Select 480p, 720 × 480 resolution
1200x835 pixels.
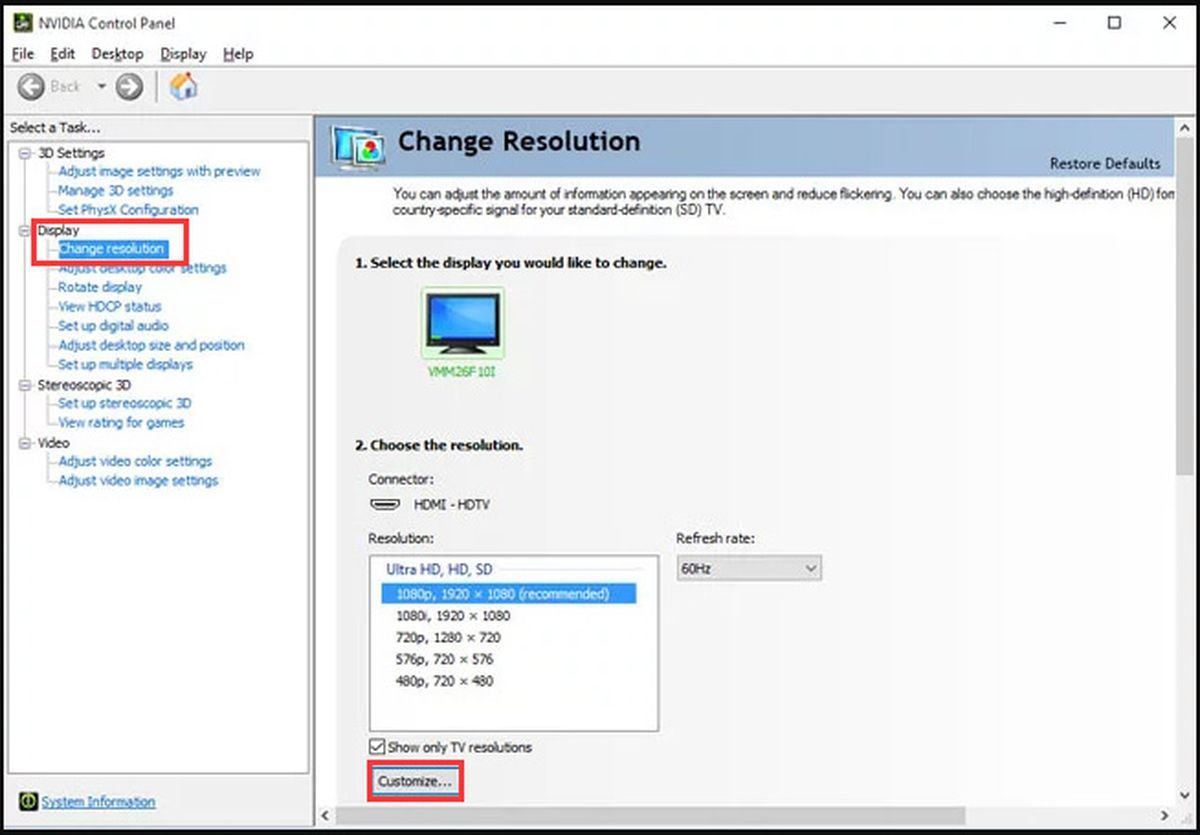tap(444, 682)
